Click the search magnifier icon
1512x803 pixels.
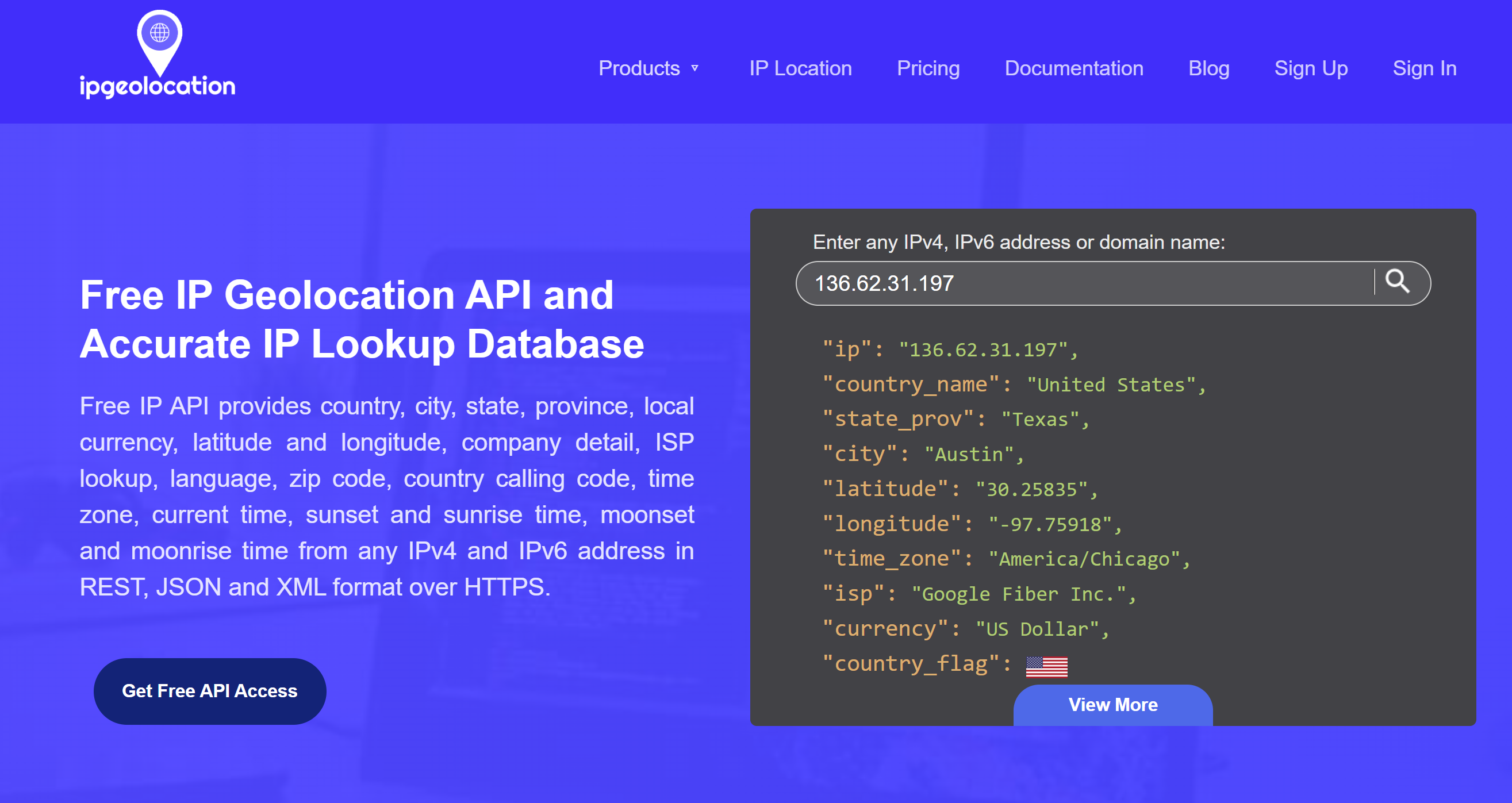pyautogui.click(x=1399, y=283)
